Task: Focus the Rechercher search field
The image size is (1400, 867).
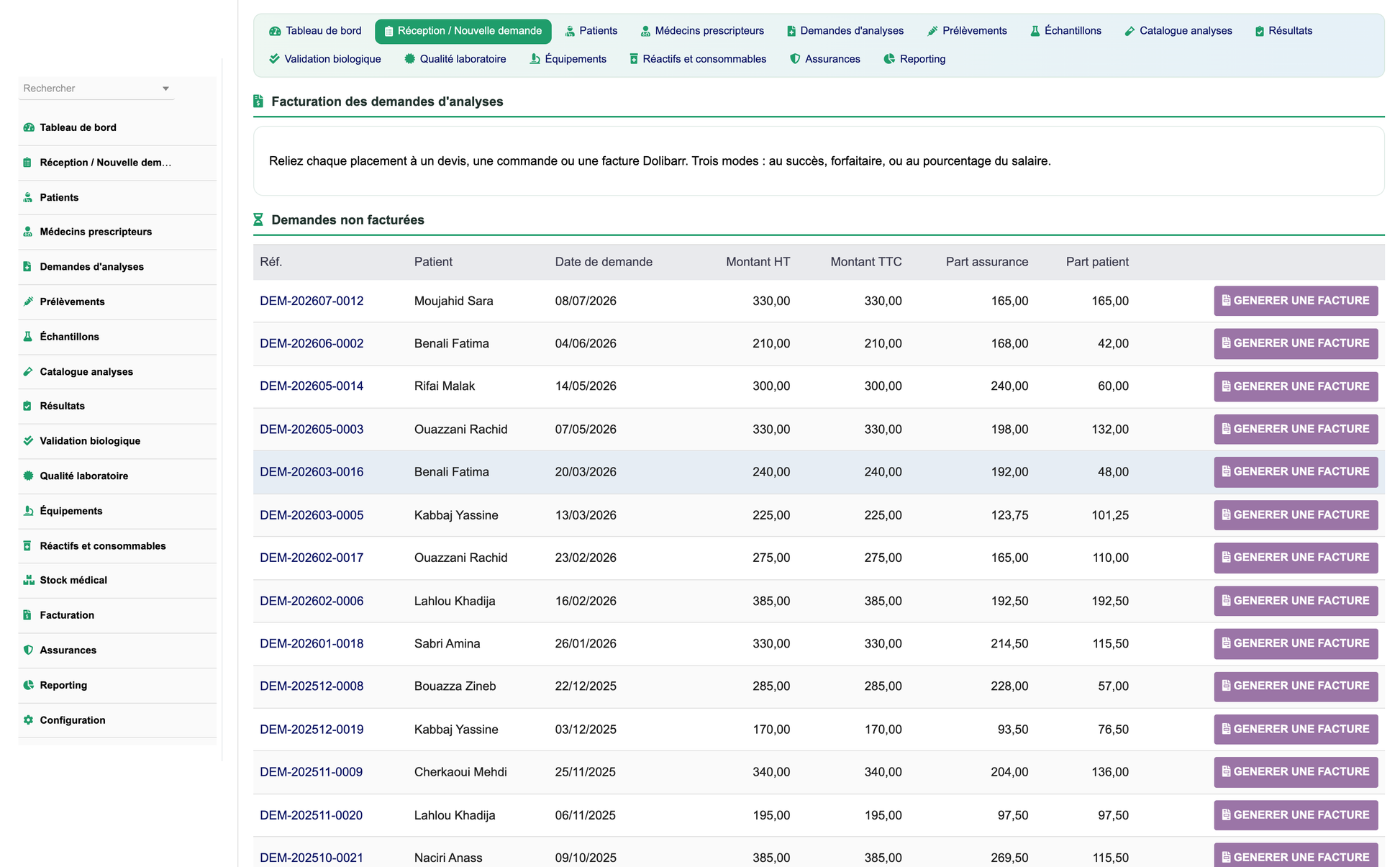Action: click(x=96, y=88)
